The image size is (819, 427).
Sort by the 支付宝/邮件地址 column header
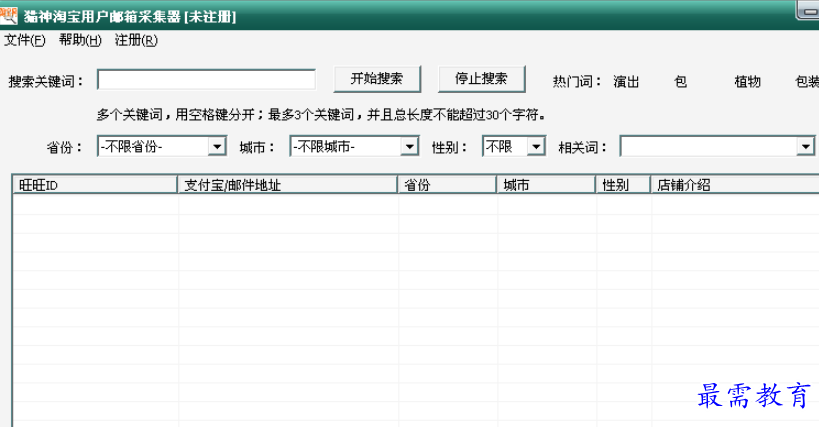tap(288, 185)
